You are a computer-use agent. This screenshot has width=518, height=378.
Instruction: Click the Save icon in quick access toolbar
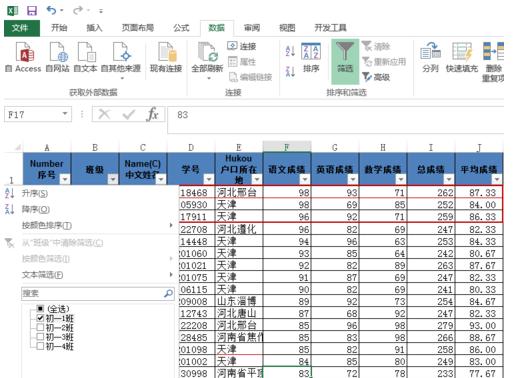[32, 11]
